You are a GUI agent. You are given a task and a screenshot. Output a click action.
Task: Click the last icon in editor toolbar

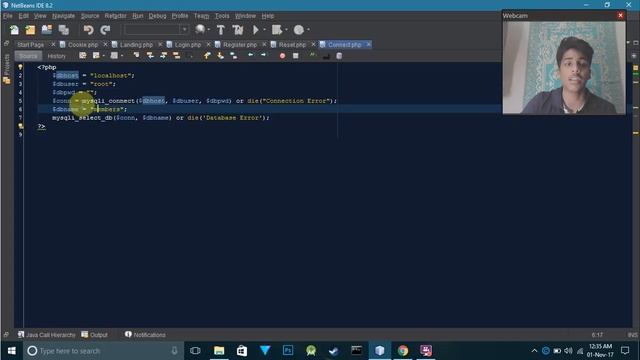pos(339,56)
